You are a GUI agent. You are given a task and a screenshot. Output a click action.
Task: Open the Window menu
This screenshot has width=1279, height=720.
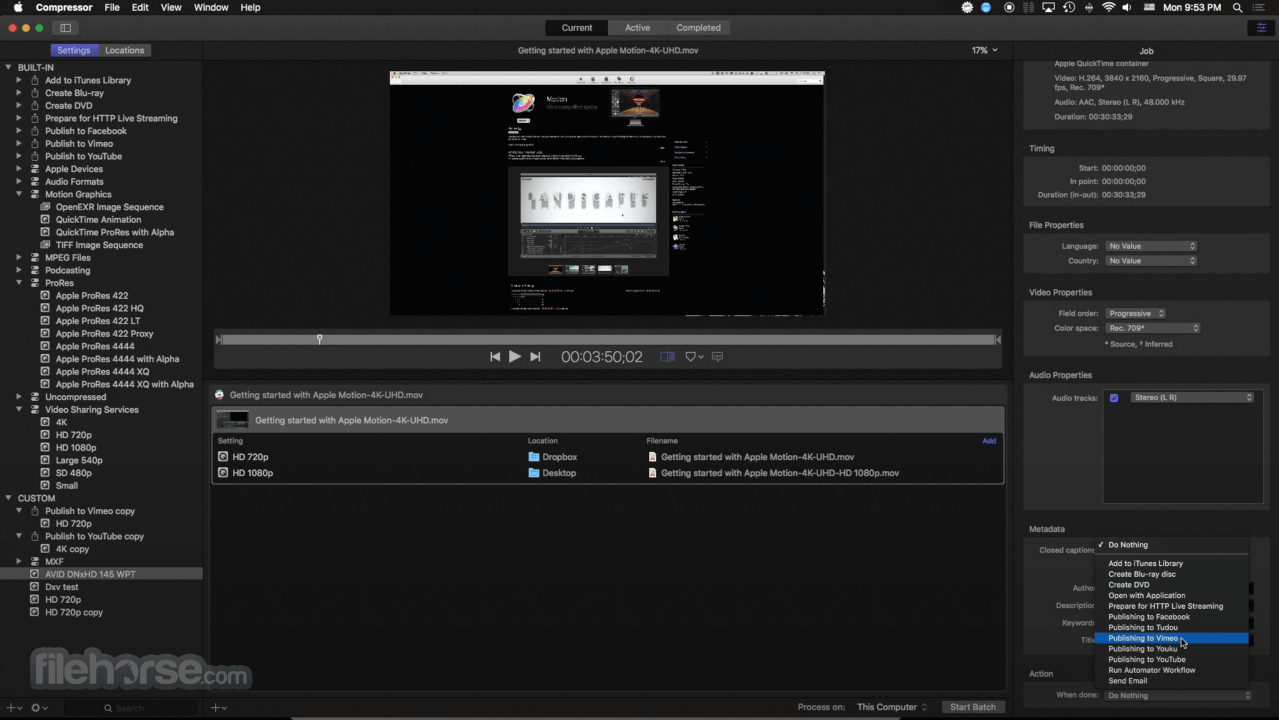211,7
